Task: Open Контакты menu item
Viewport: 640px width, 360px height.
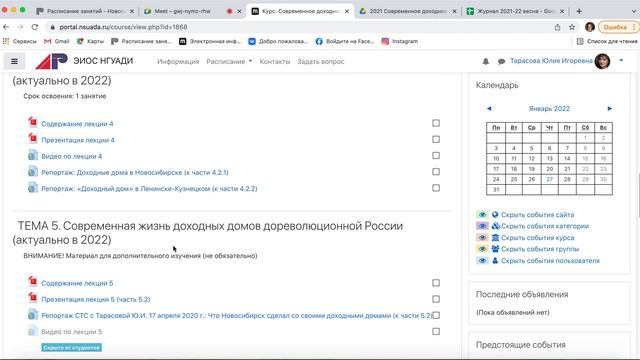Action: (x=275, y=62)
